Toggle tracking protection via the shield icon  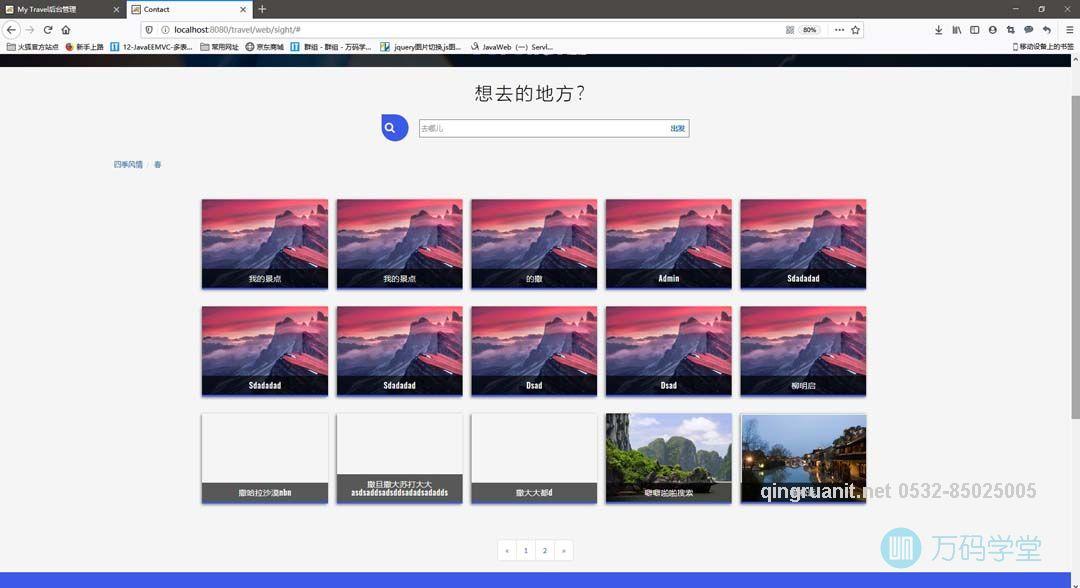(x=147, y=29)
